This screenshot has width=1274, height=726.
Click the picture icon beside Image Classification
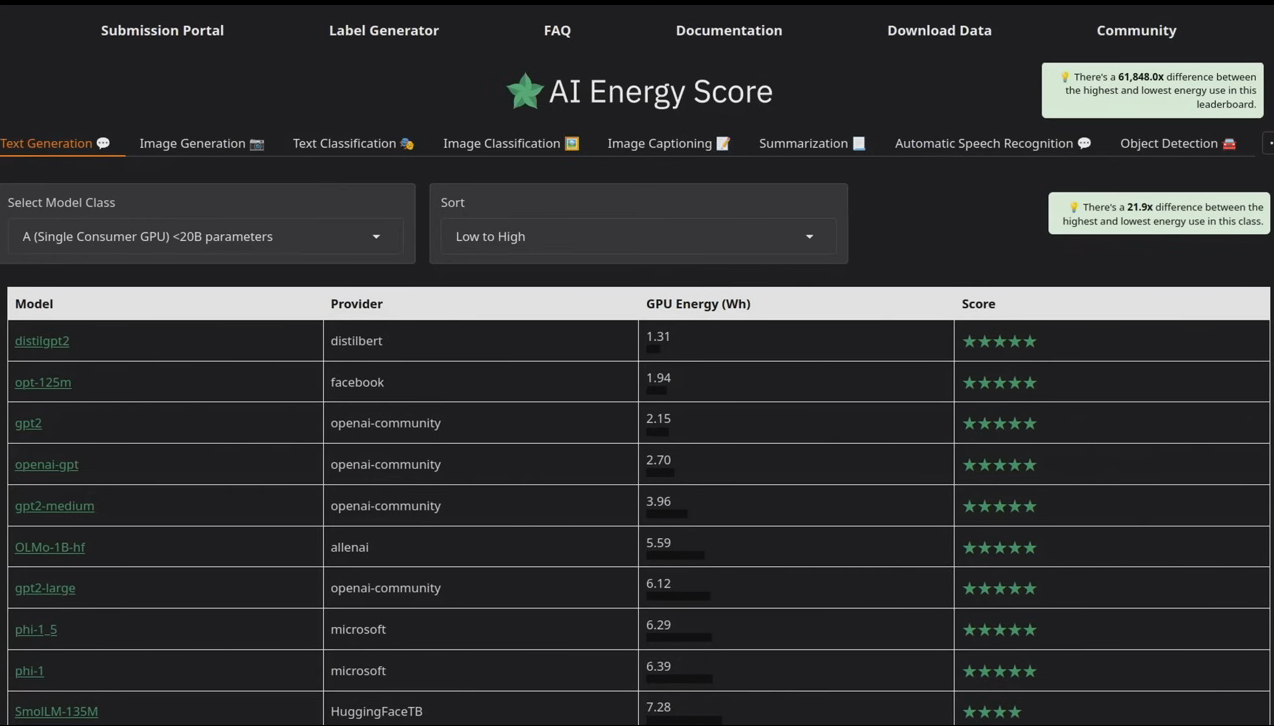tap(572, 144)
